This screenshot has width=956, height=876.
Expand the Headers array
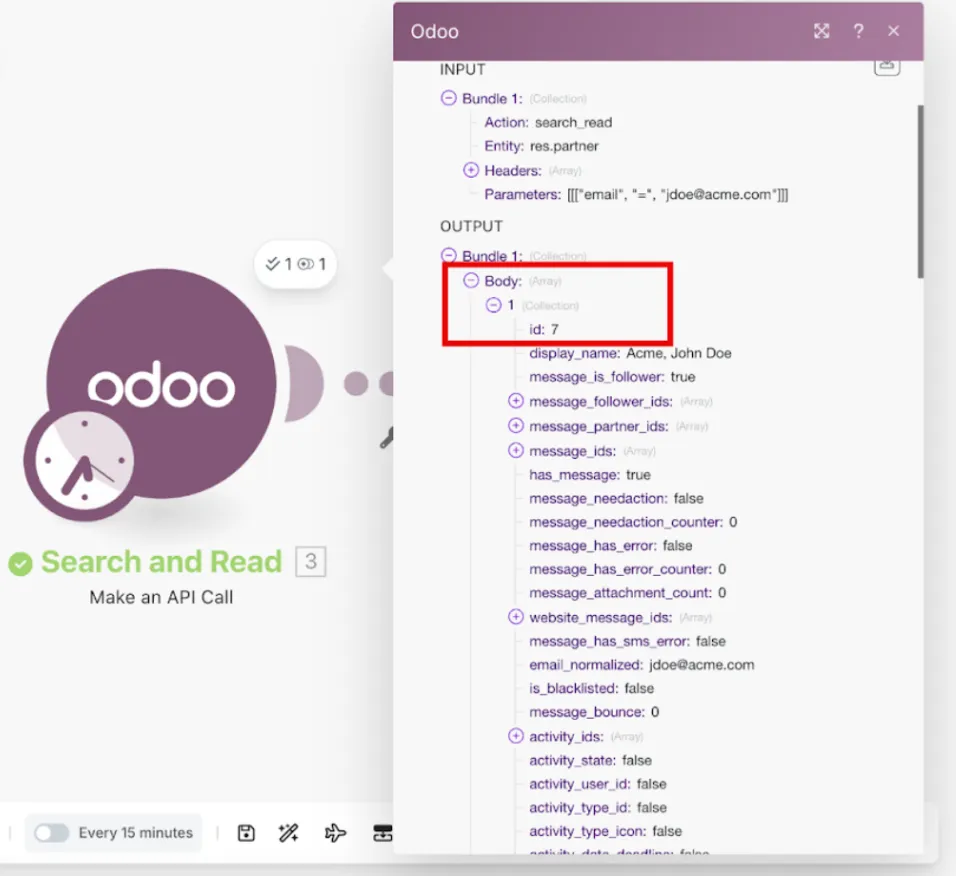[471, 170]
